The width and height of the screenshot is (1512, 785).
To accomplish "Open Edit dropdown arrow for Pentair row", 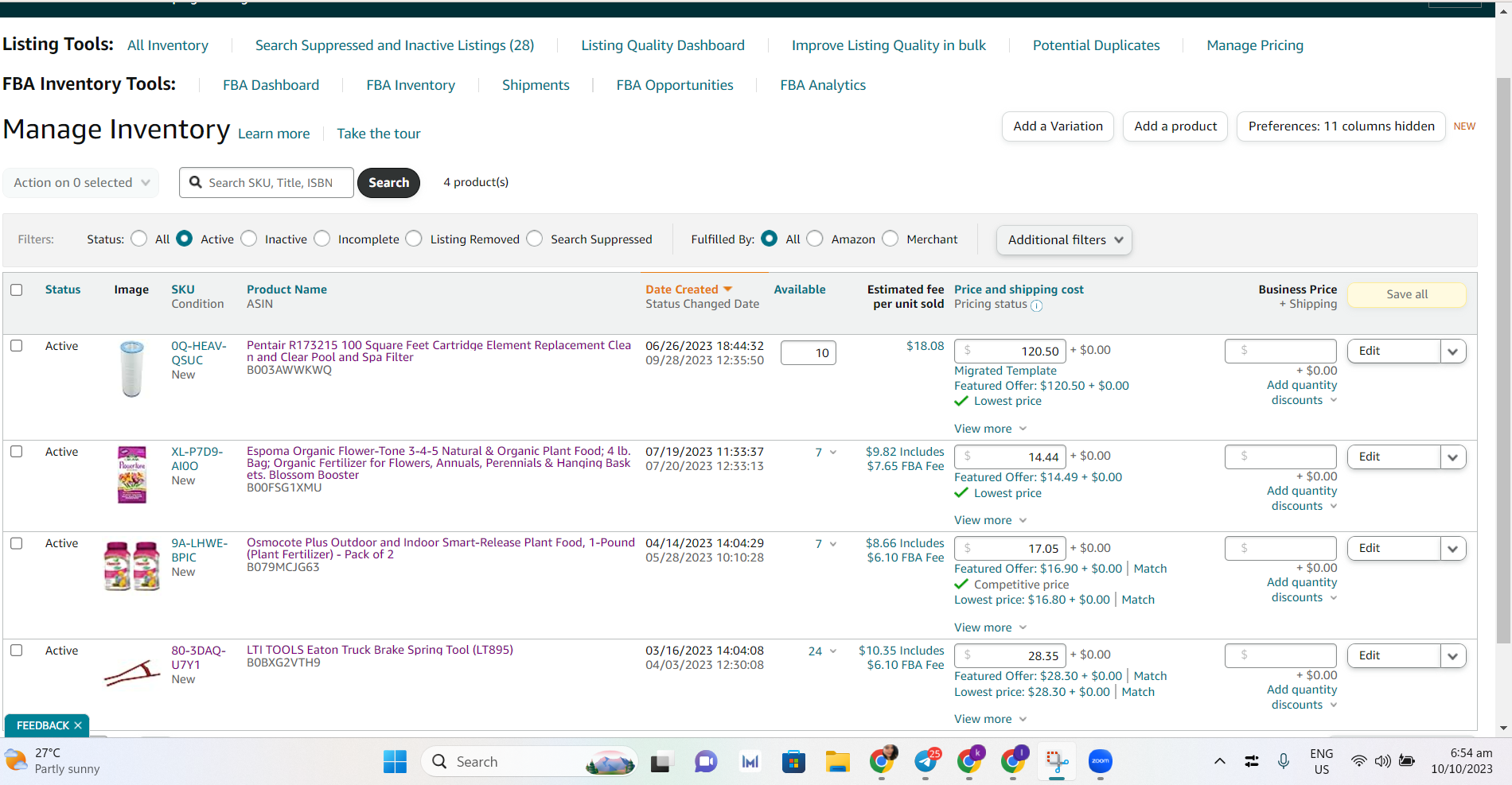I will [x=1453, y=352].
